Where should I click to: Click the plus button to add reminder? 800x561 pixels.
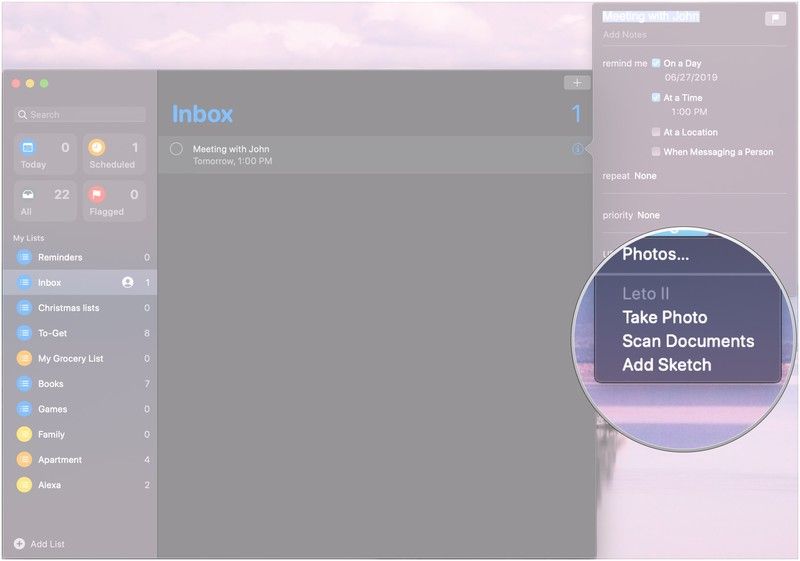coord(576,83)
